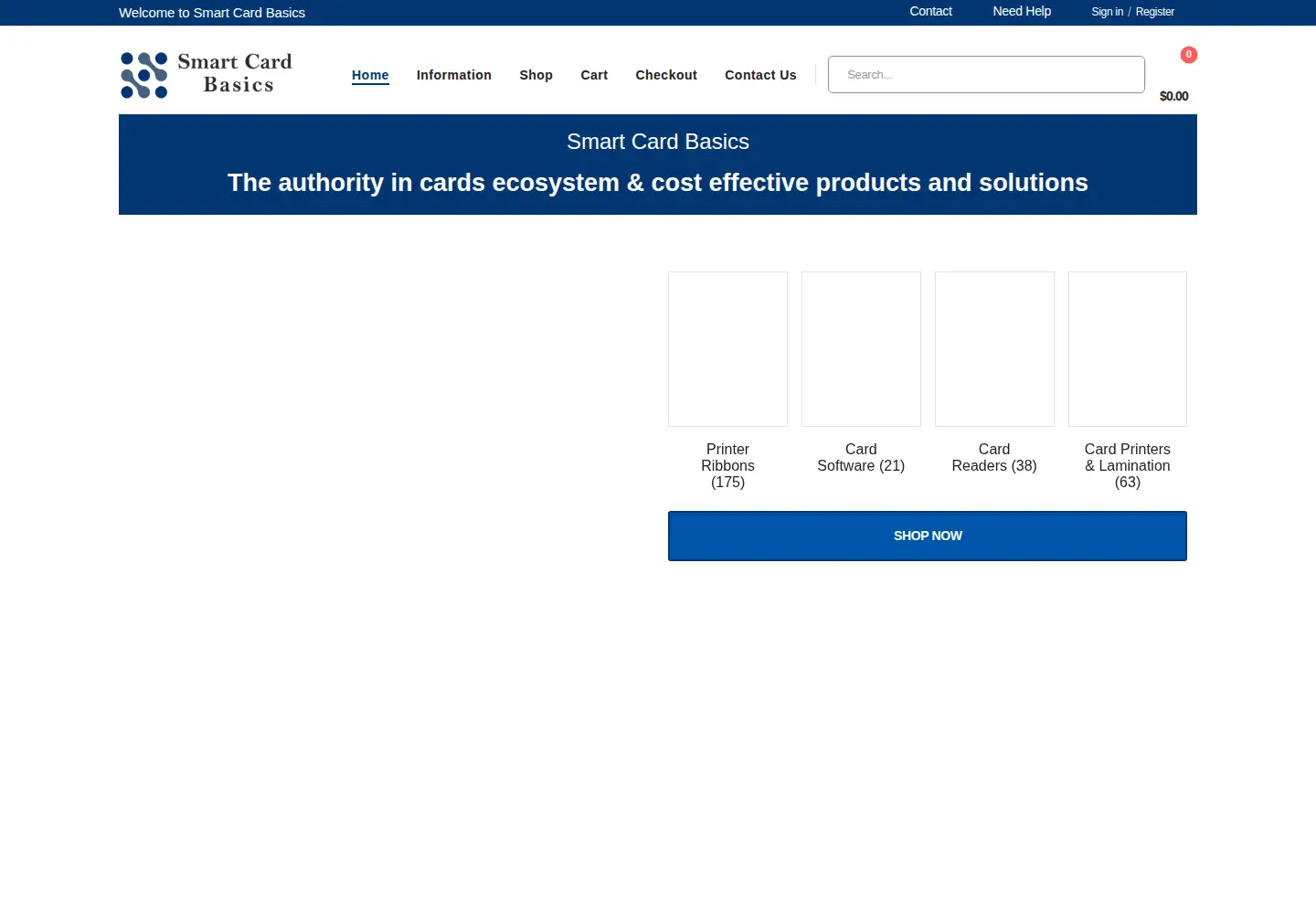Open the Shop menu item
This screenshot has width=1316, height=914.
coord(536,75)
